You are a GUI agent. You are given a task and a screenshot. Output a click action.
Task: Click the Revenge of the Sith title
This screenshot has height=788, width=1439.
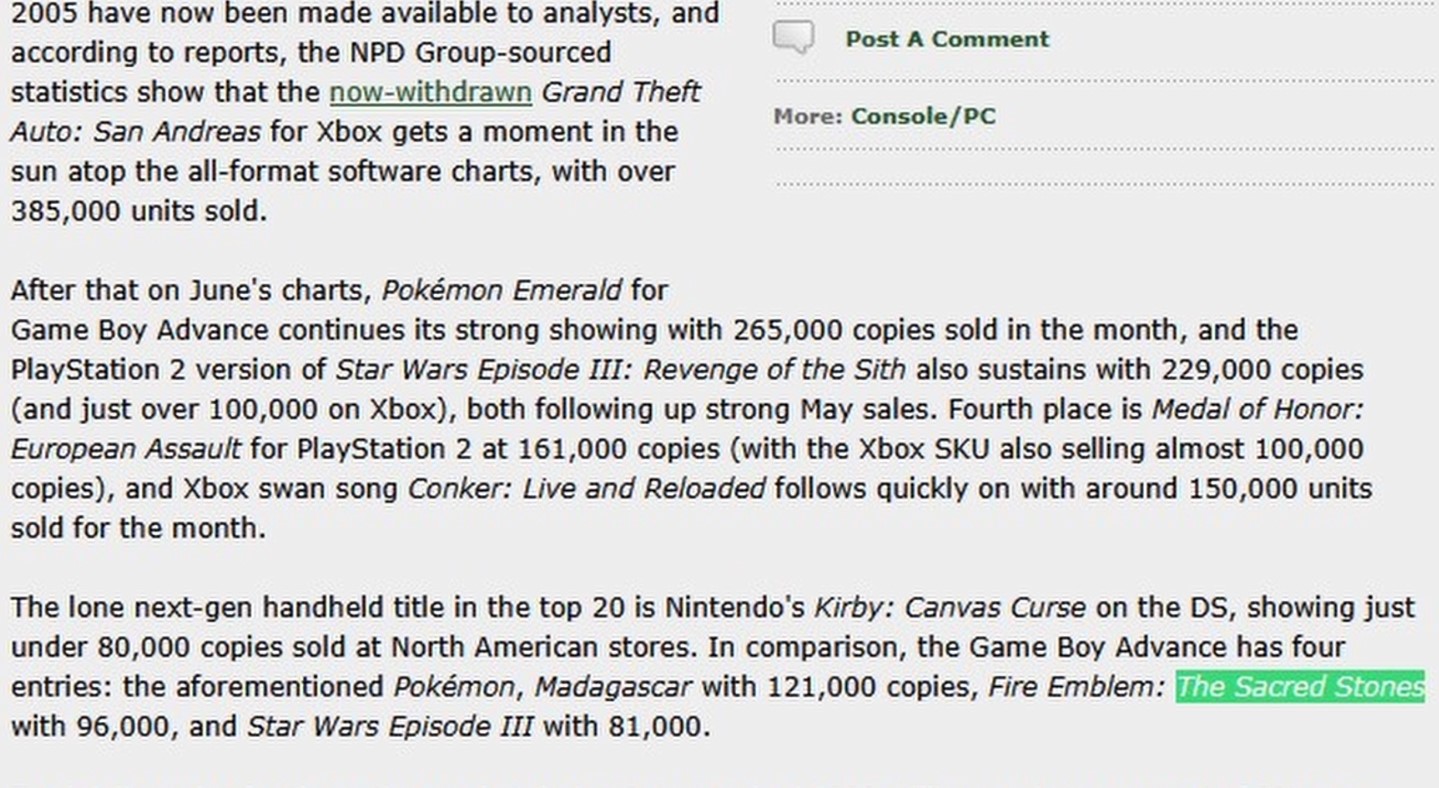tap(774, 370)
